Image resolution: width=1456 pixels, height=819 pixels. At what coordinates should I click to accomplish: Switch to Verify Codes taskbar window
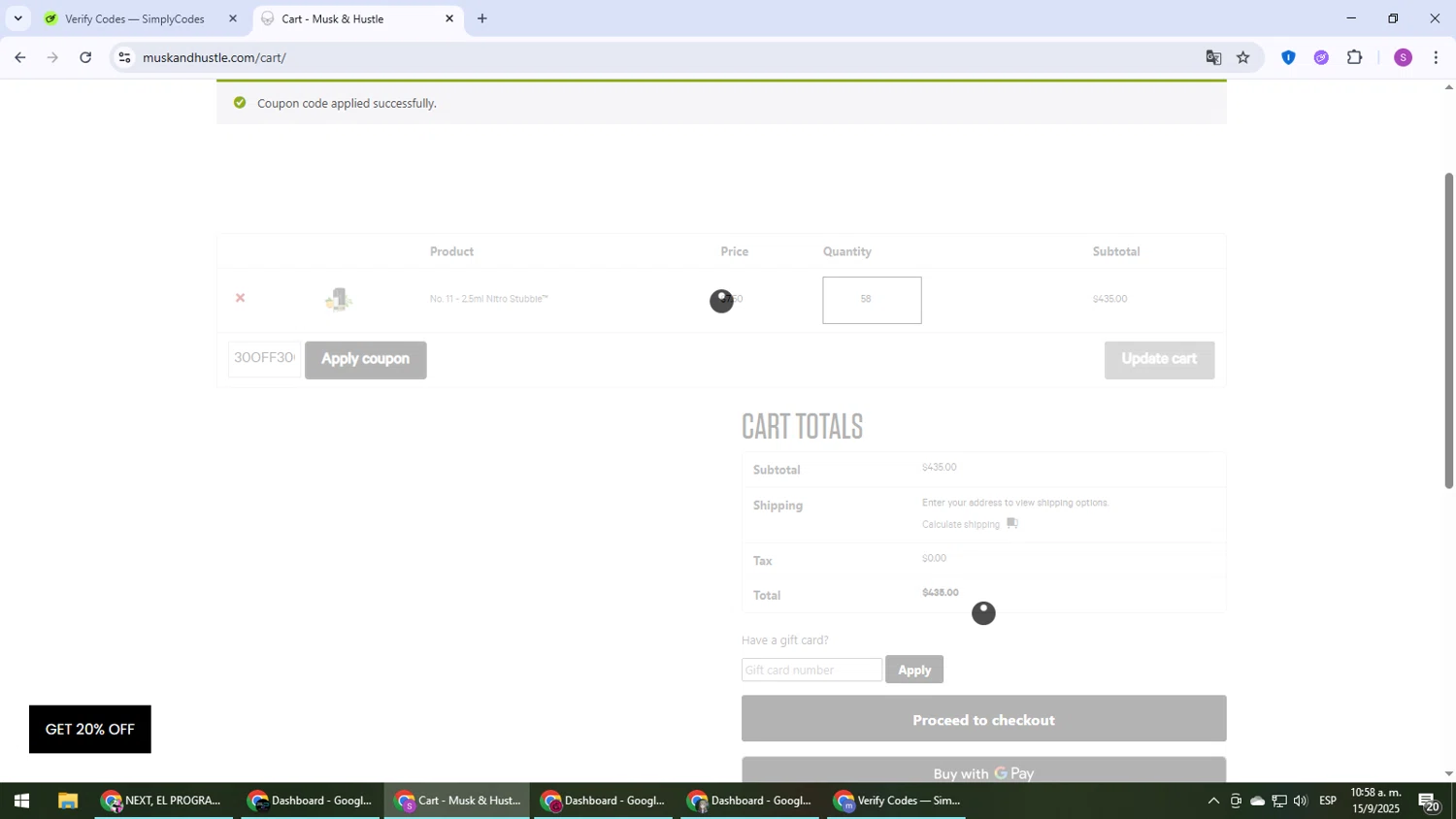click(897, 802)
